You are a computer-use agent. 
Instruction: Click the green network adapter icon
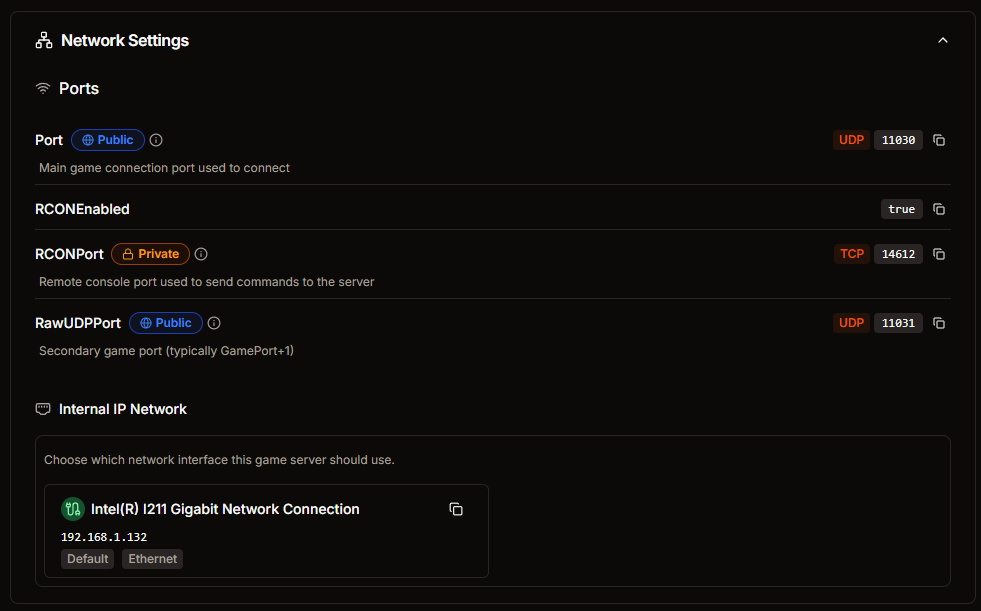click(73, 509)
